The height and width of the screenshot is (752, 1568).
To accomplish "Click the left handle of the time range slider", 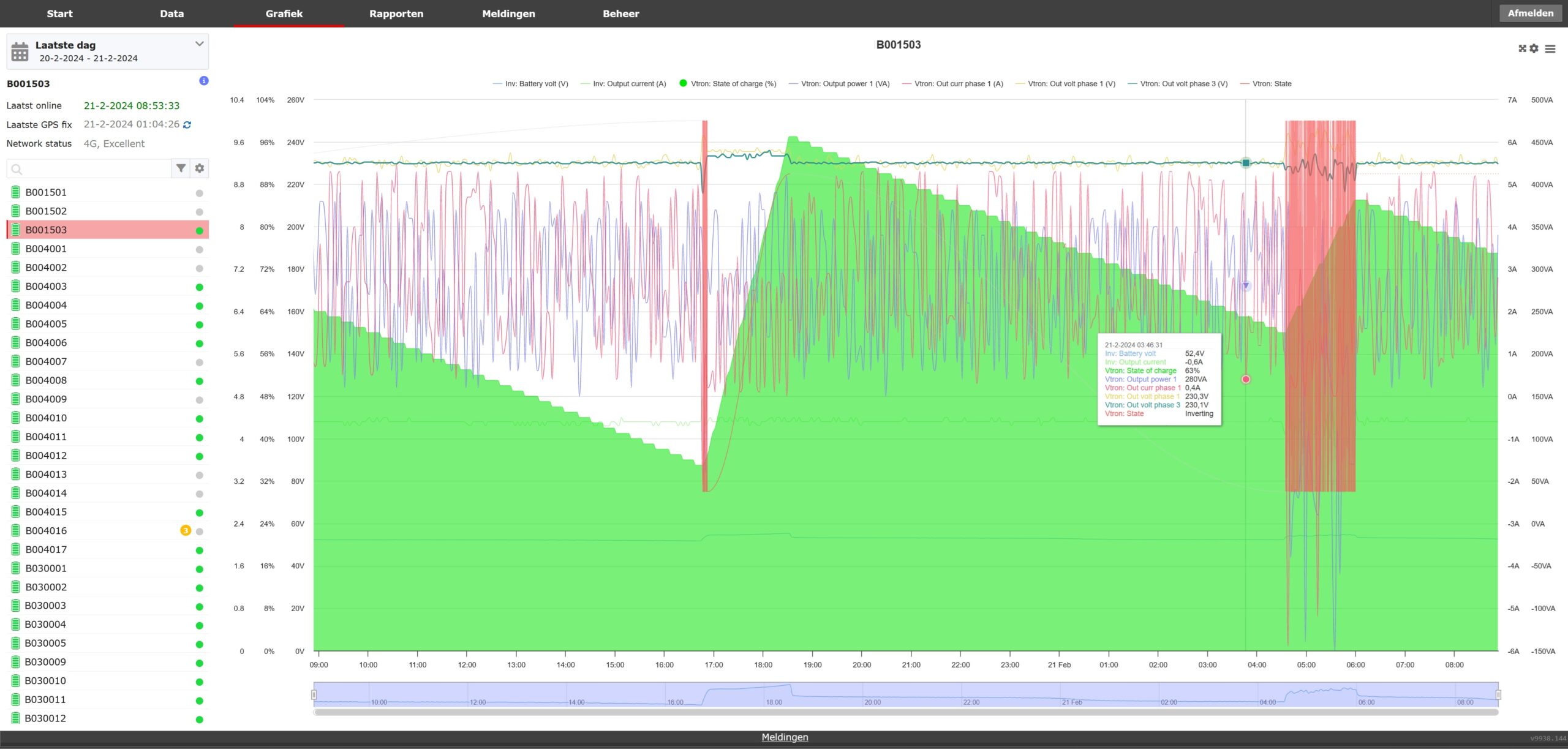I will 314,695.
